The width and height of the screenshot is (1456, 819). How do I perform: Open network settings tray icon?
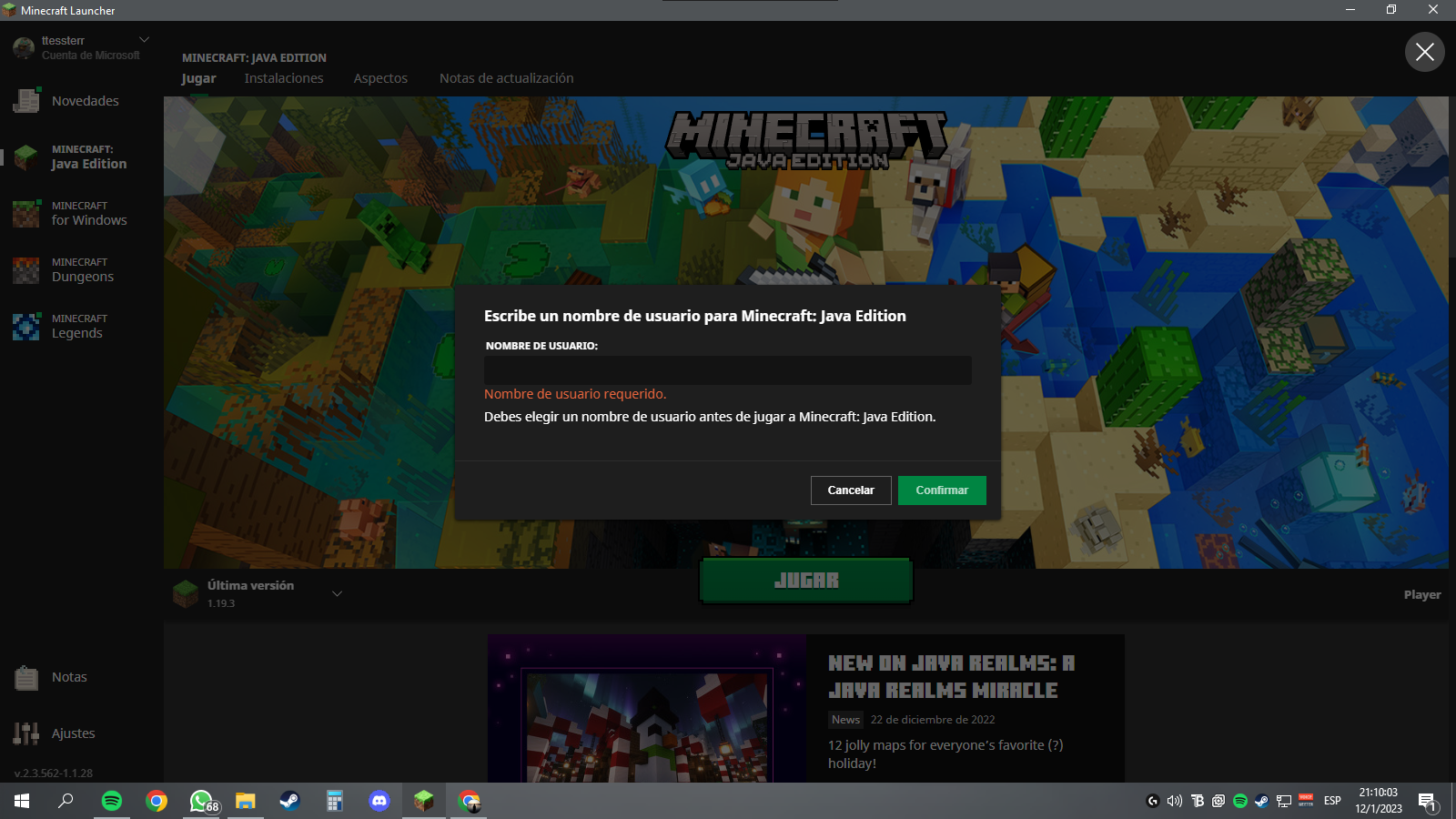[1284, 801]
